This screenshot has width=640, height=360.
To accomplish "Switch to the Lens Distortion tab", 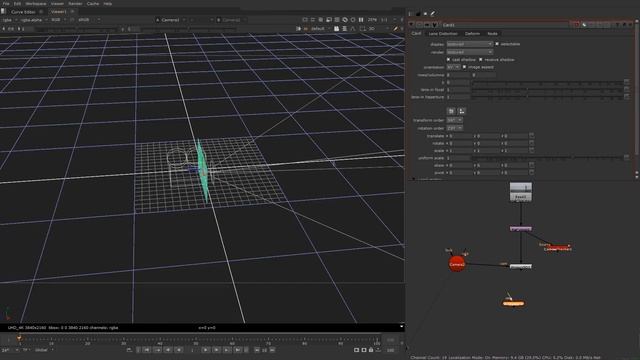I will pos(443,33).
